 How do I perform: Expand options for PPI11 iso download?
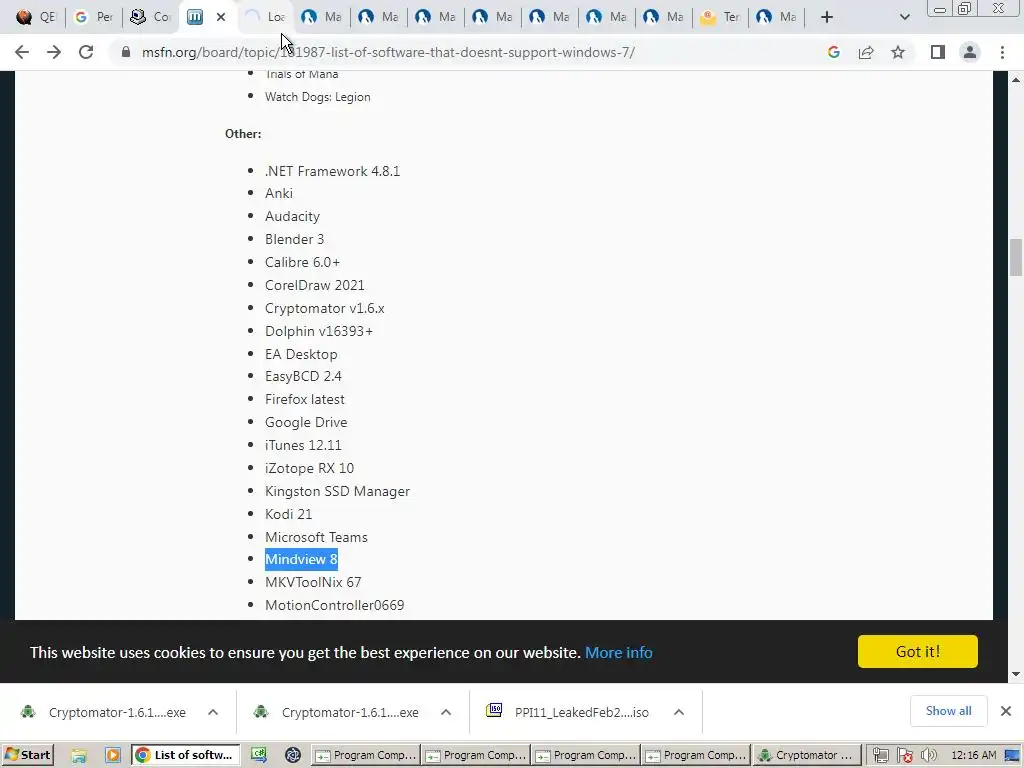(679, 712)
